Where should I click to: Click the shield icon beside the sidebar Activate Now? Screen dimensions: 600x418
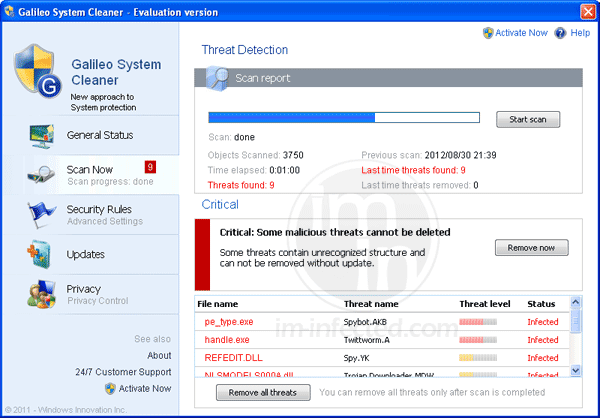tap(110, 389)
